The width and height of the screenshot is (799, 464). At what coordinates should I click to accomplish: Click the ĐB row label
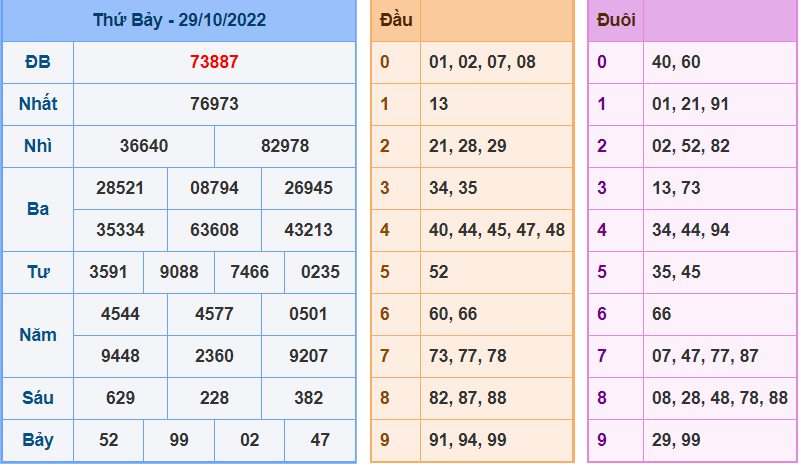[x=38, y=62]
